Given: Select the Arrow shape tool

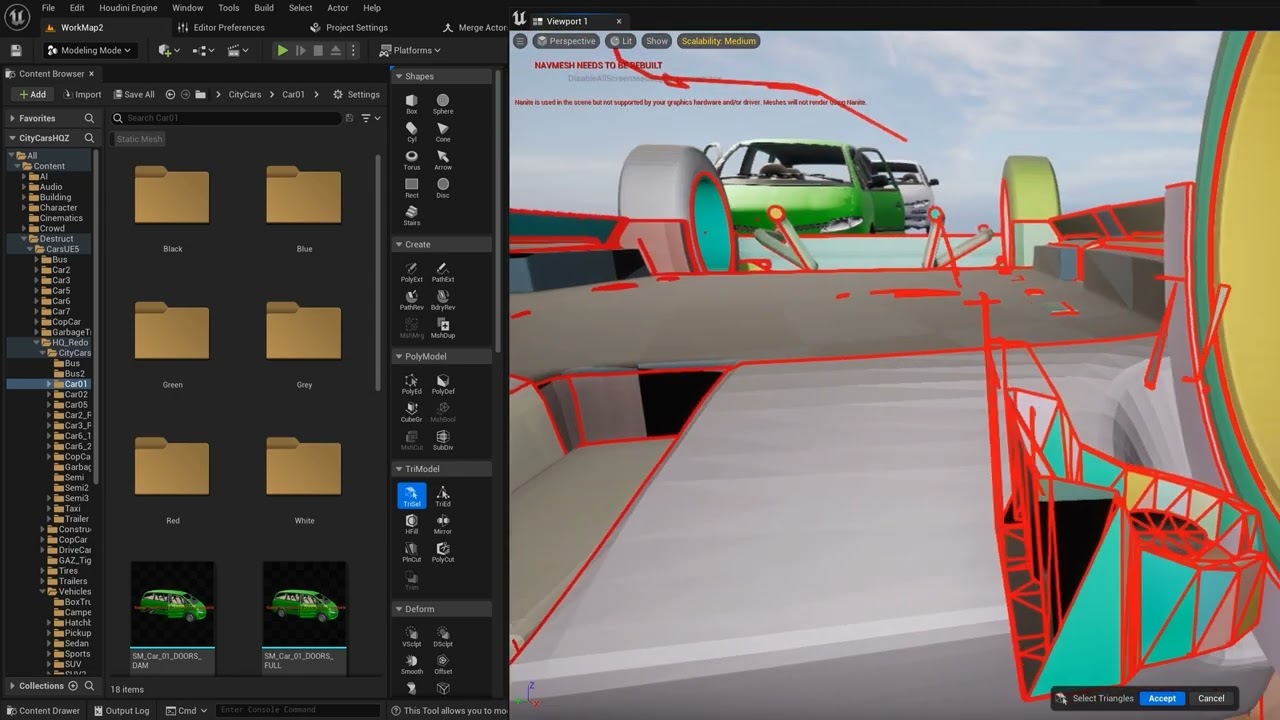Looking at the screenshot, I should point(443,160).
